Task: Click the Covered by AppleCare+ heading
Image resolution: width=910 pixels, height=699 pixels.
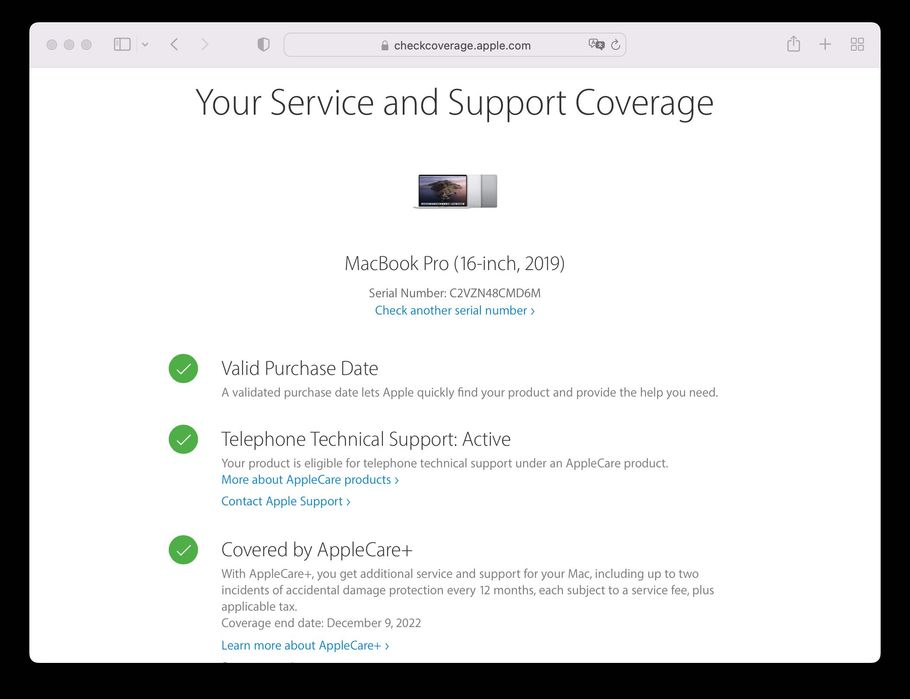Action: [316, 549]
